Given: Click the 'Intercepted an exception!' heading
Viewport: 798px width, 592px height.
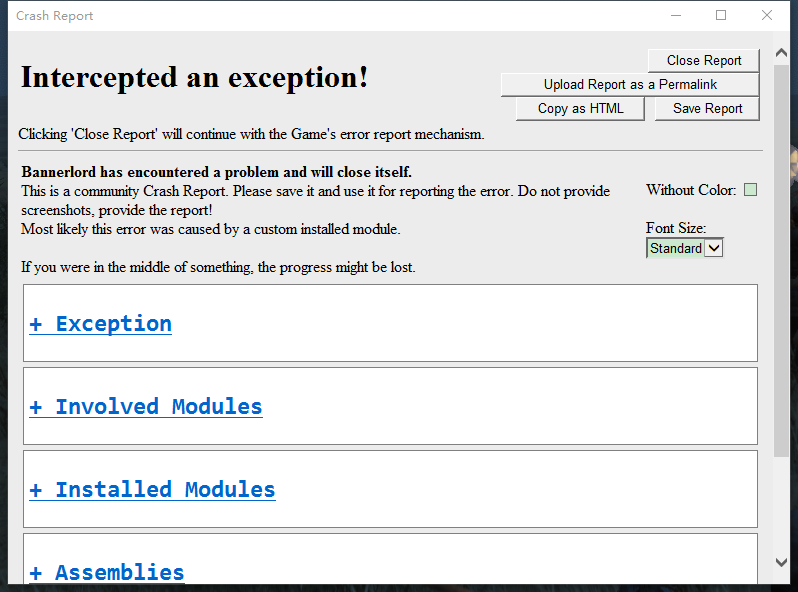Looking at the screenshot, I should coord(194,78).
